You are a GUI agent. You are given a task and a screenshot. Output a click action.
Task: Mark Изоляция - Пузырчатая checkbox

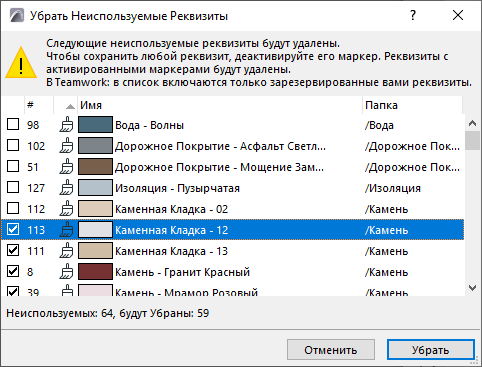click(13, 187)
